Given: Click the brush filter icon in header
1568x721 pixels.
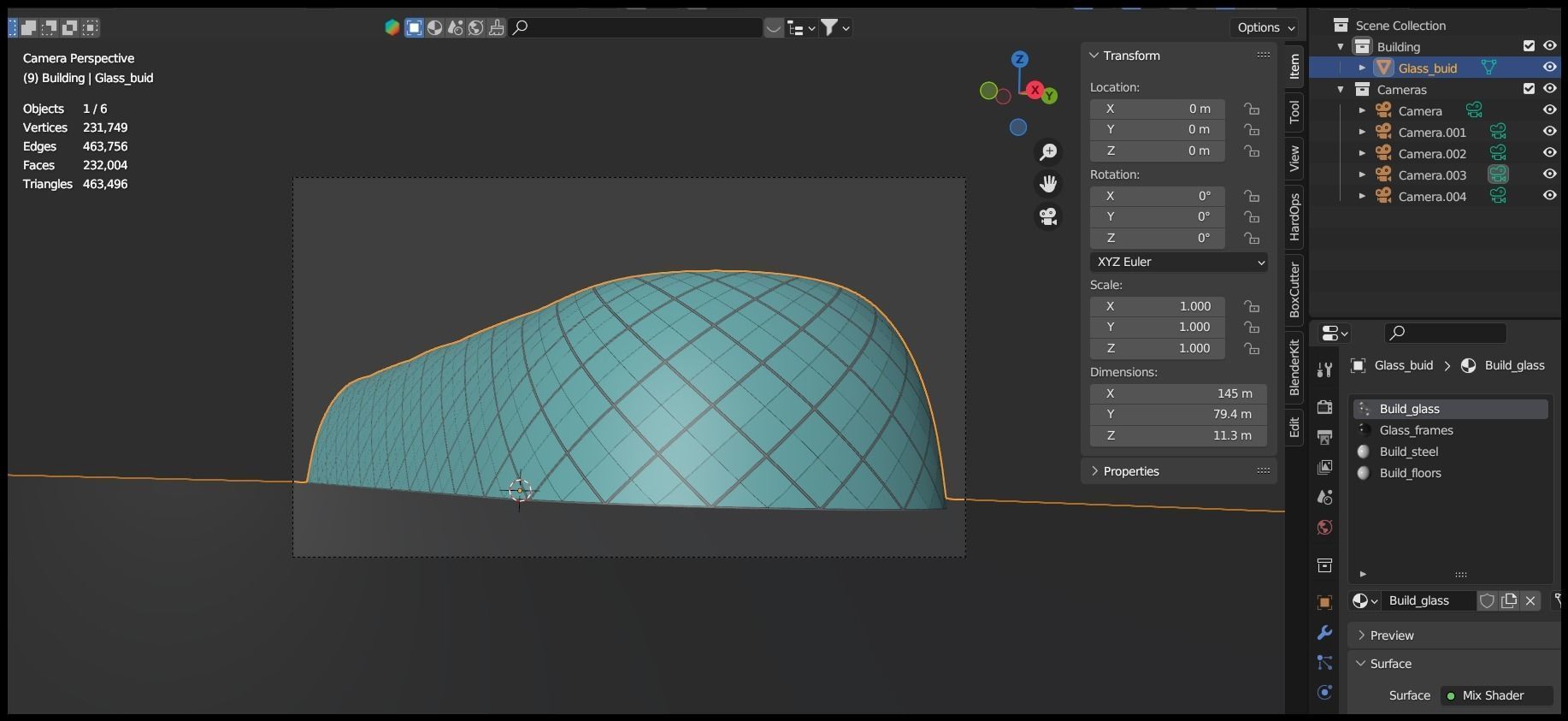Looking at the screenshot, I should 497,27.
